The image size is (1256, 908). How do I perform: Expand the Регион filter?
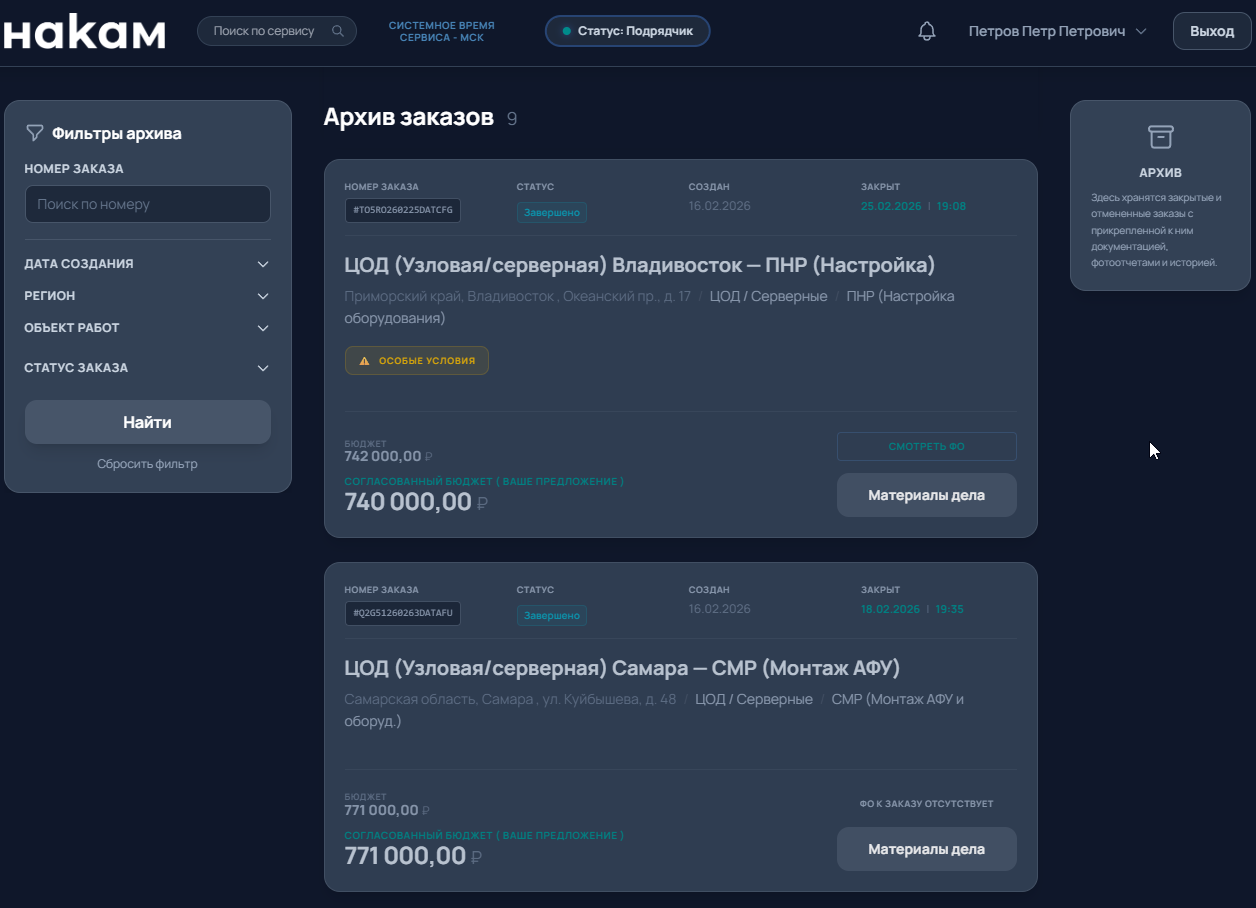[148, 296]
